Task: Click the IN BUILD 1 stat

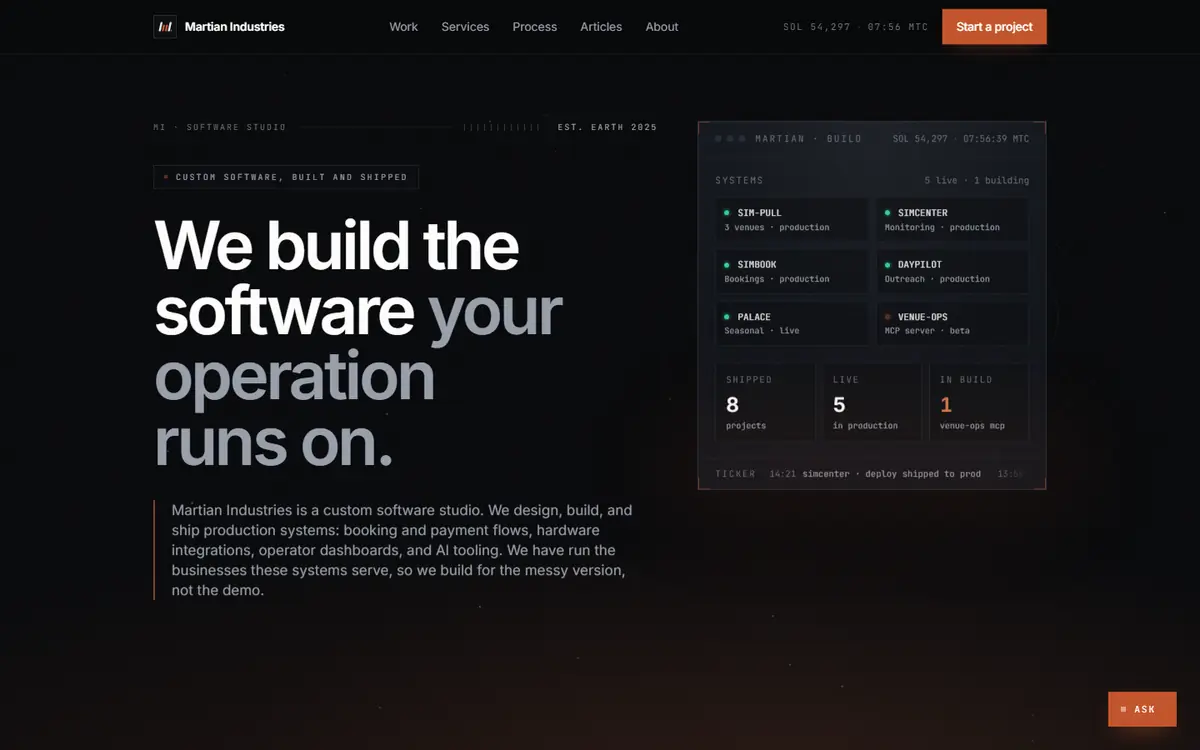Action: coord(979,402)
